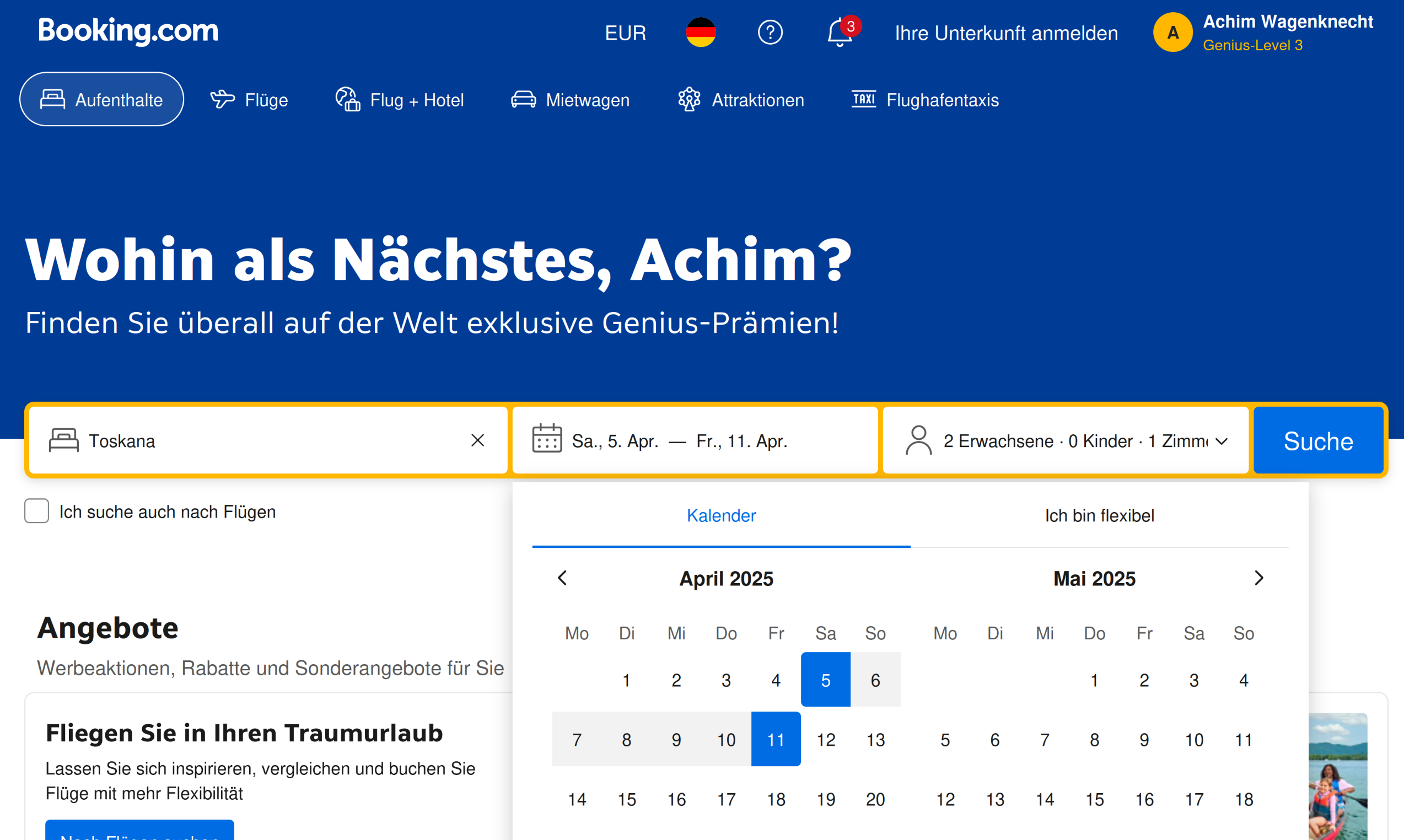The width and height of the screenshot is (1404, 840).
Task: Select May 18 in the calendar
Action: pyautogui.click(x=1243, y=799)
